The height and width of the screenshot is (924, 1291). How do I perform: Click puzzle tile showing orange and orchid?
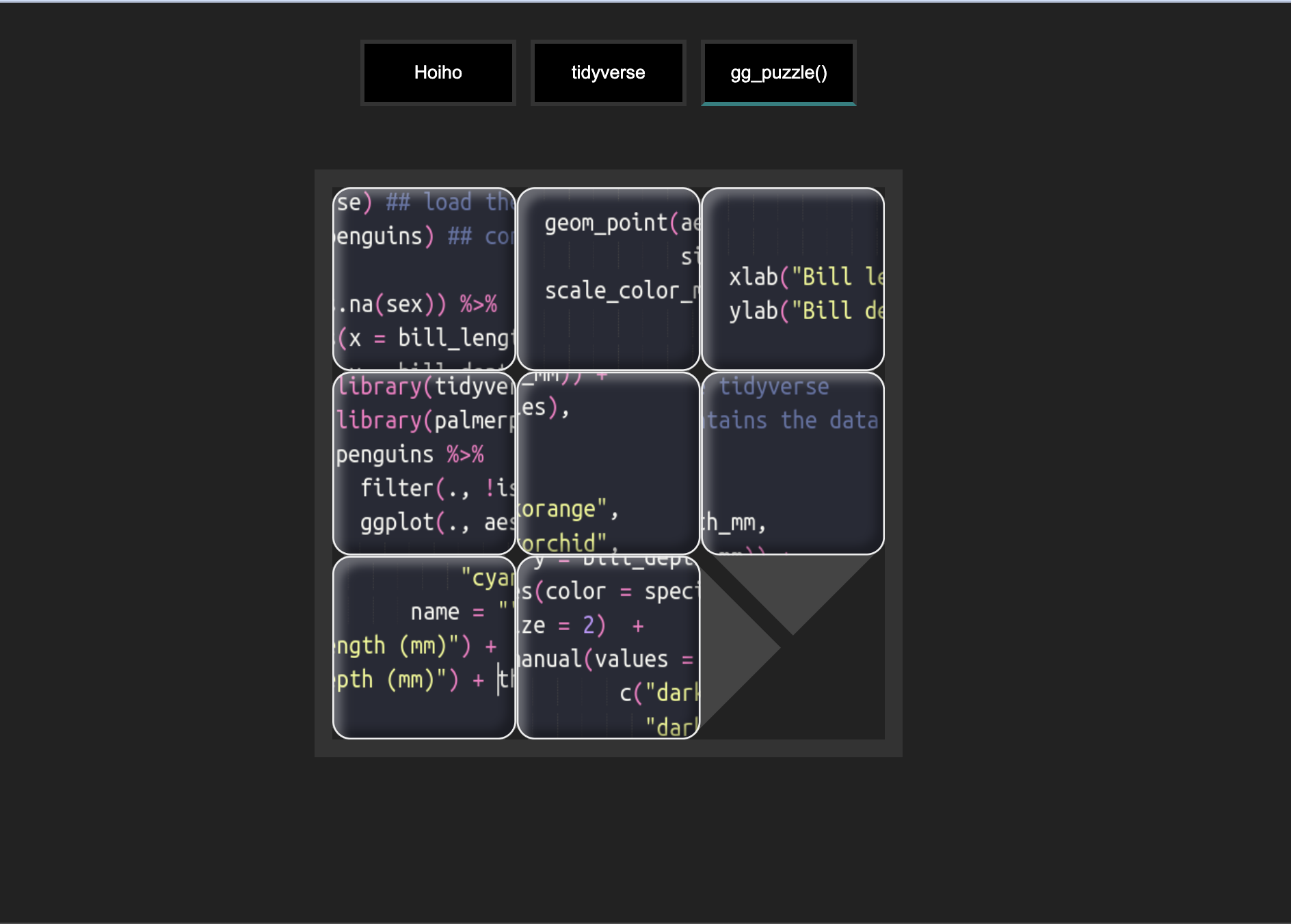pos(609,463)
